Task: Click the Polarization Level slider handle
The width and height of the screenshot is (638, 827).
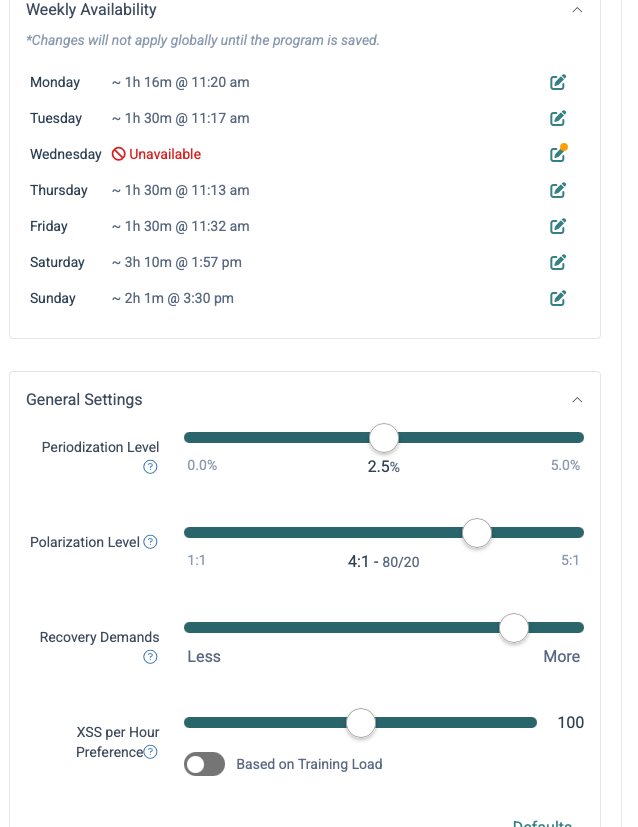Action: pyautogui.click(x=477, y=532)
